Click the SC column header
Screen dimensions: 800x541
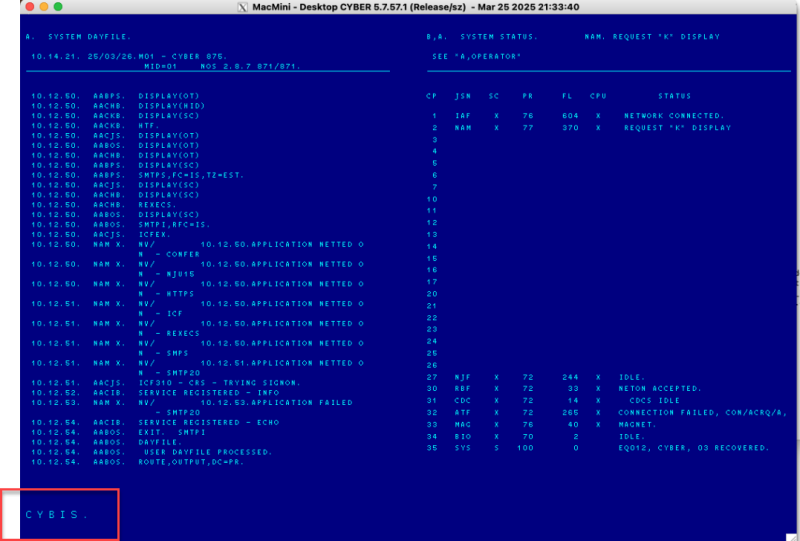[493, 96]
